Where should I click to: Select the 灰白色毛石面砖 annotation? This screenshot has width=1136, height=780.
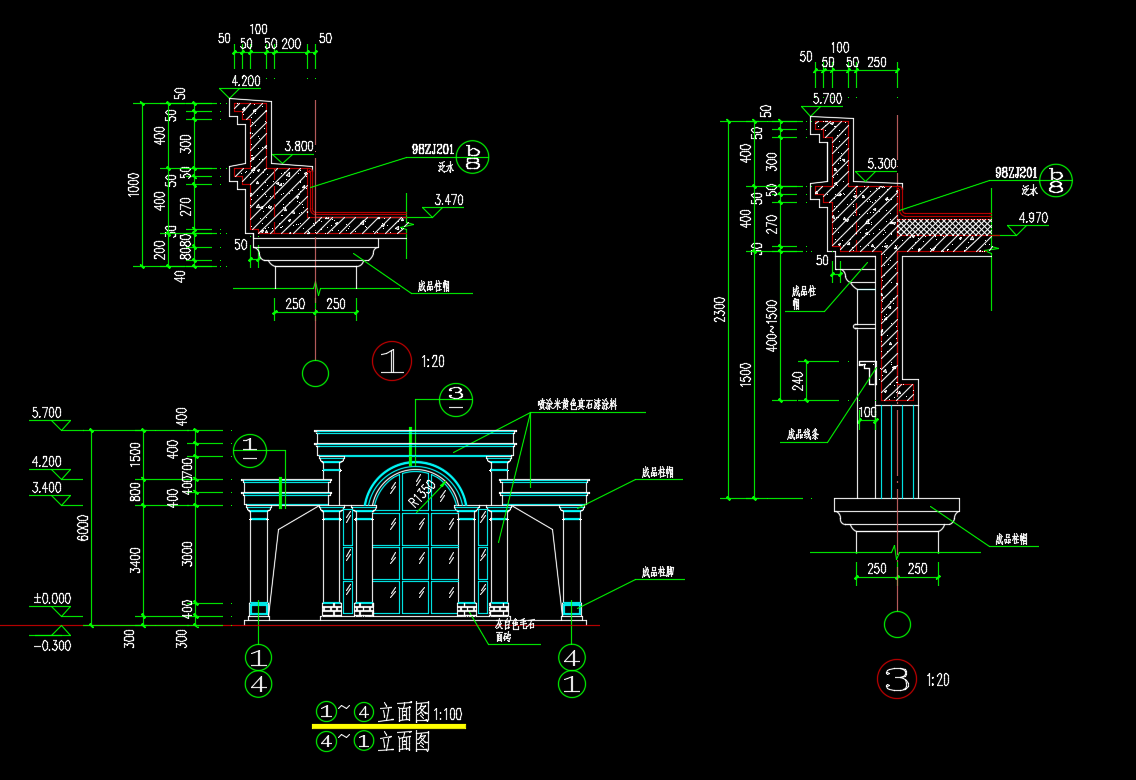[515, 630]
